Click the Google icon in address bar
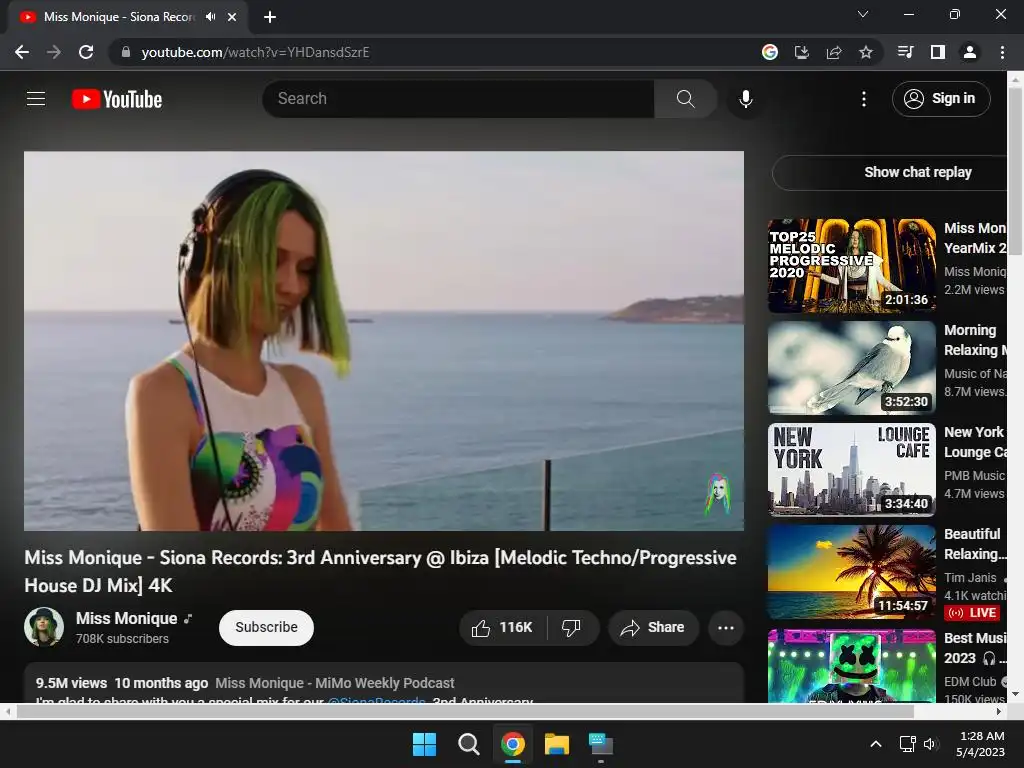The image size is (1024, 768). (770, 52)
